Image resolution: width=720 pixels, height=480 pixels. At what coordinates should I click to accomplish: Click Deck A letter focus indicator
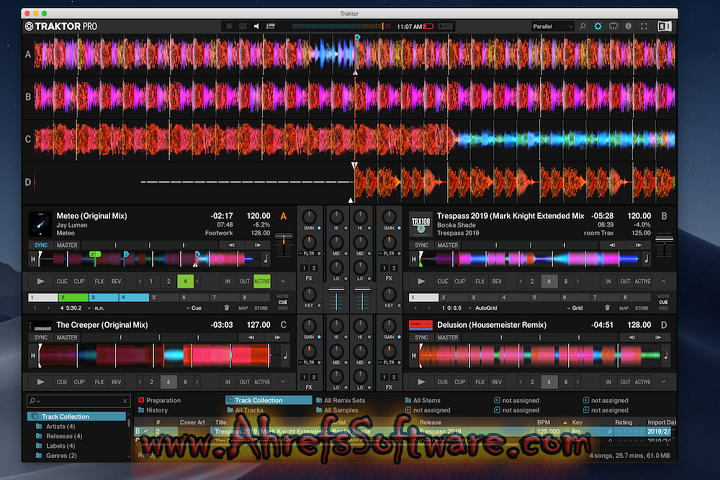pos(283,216)
